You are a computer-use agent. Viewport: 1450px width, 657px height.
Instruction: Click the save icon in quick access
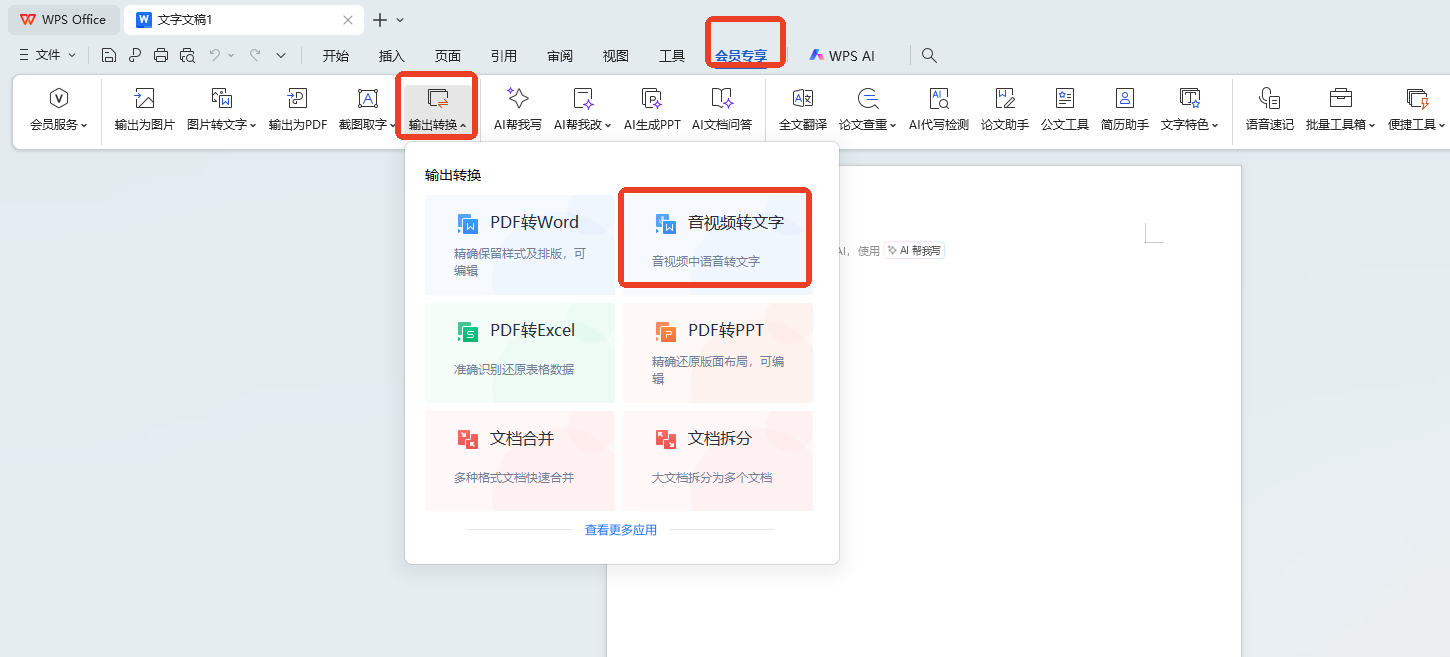[x=109, y=56]
